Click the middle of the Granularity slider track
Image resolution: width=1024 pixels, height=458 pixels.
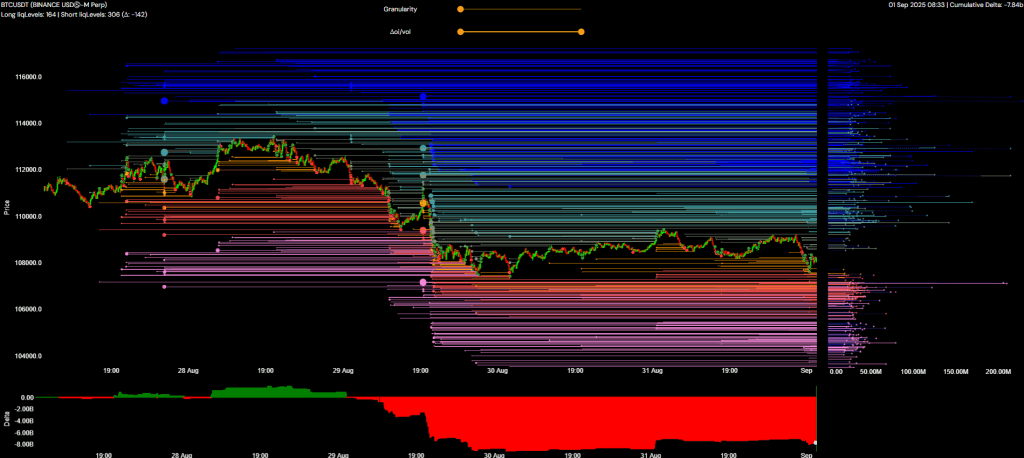click(520, 9)
